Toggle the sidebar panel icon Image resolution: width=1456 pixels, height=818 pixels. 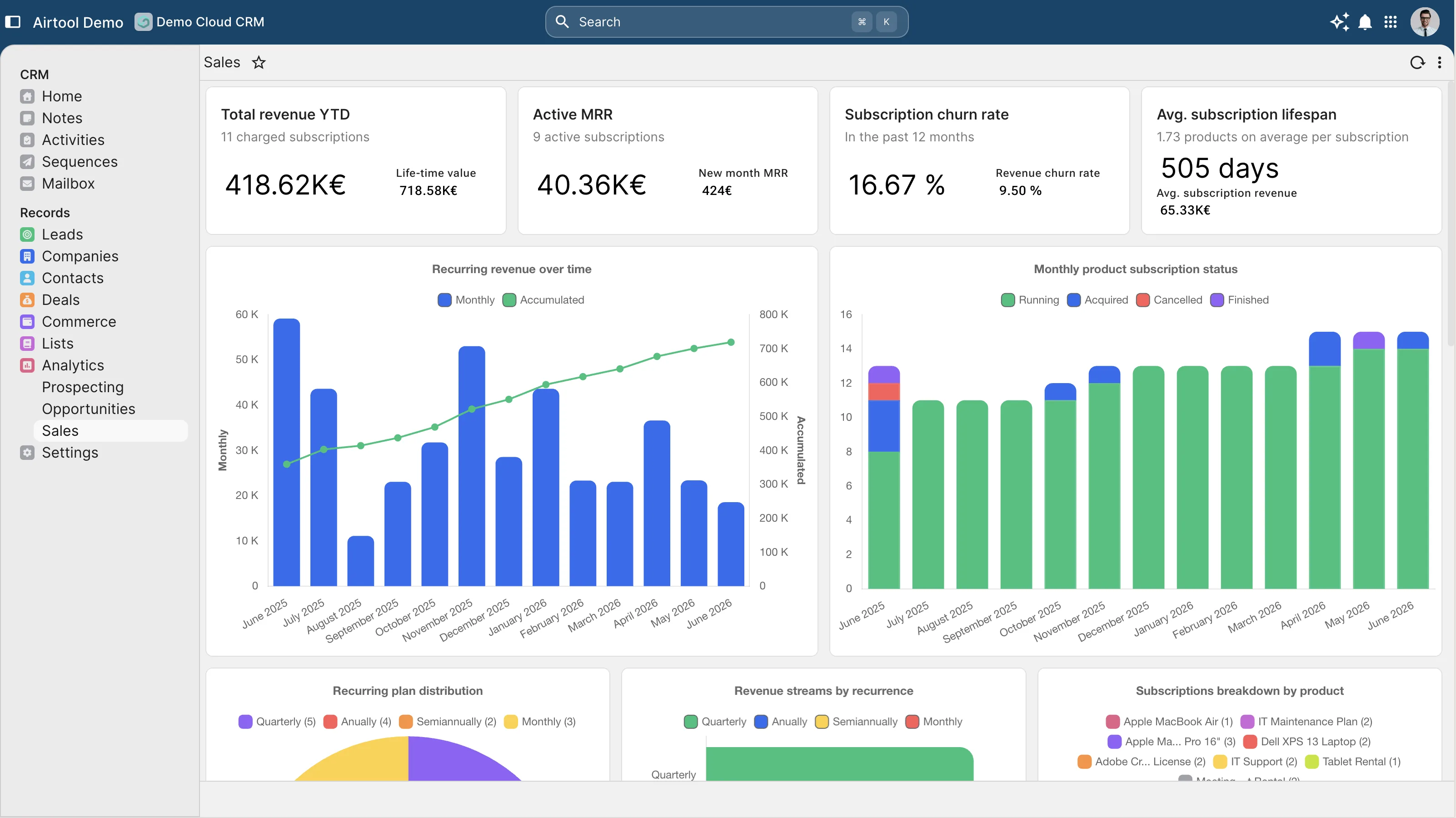tap(12, 22)
